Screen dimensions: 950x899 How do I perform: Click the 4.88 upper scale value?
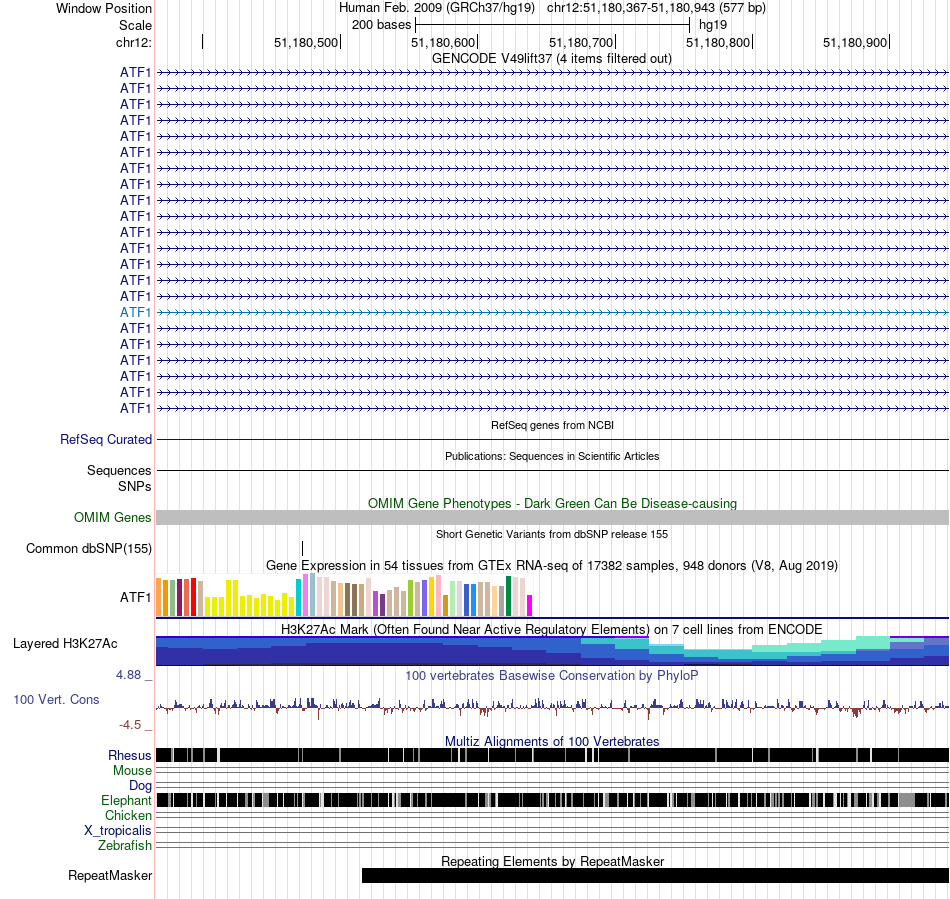128,675
